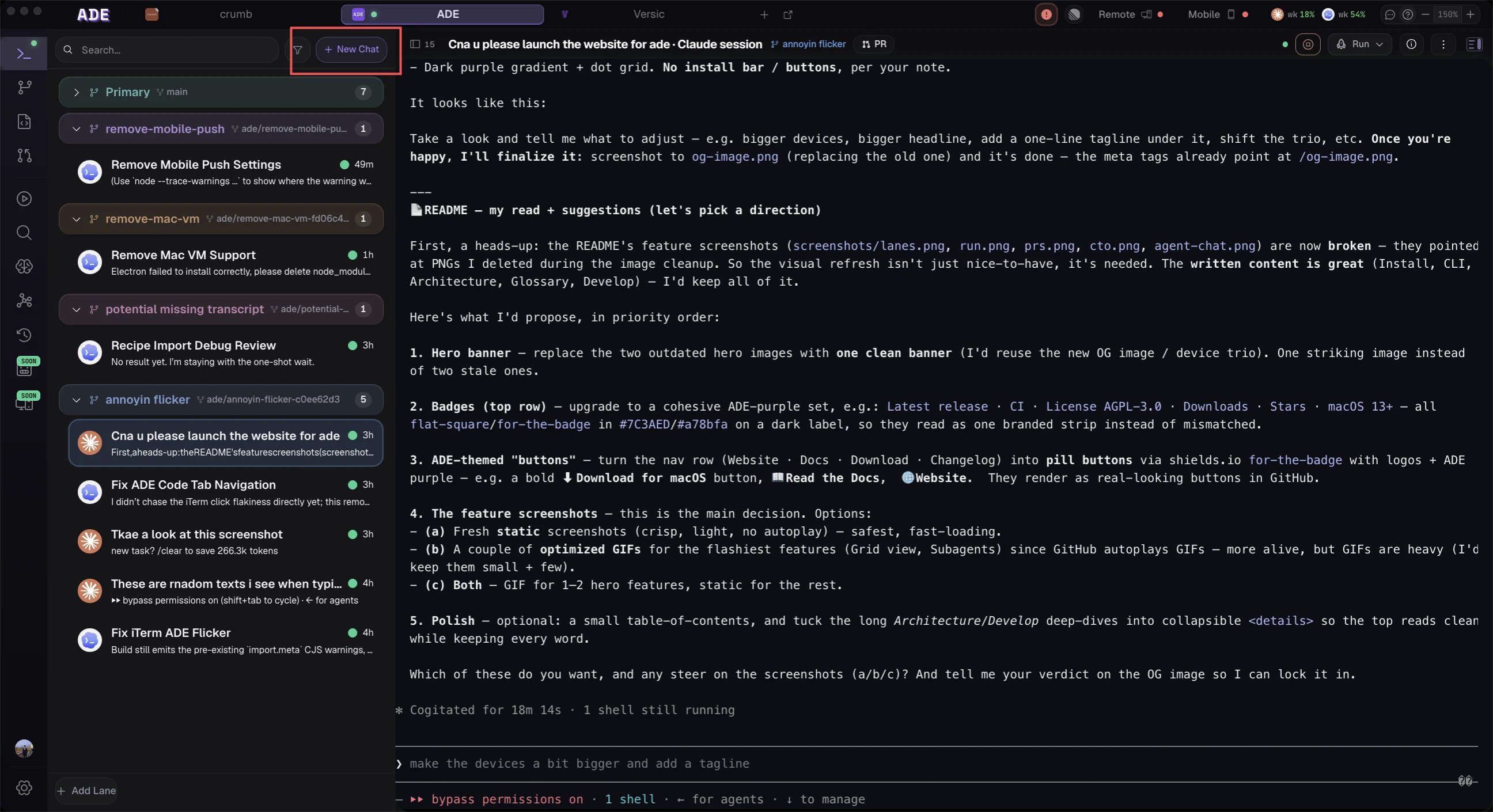Image resolution: width=1493 pixels, height=812 pixels.
Task: Open the brain icon in sidebar
Action: (x=24, y=267)
